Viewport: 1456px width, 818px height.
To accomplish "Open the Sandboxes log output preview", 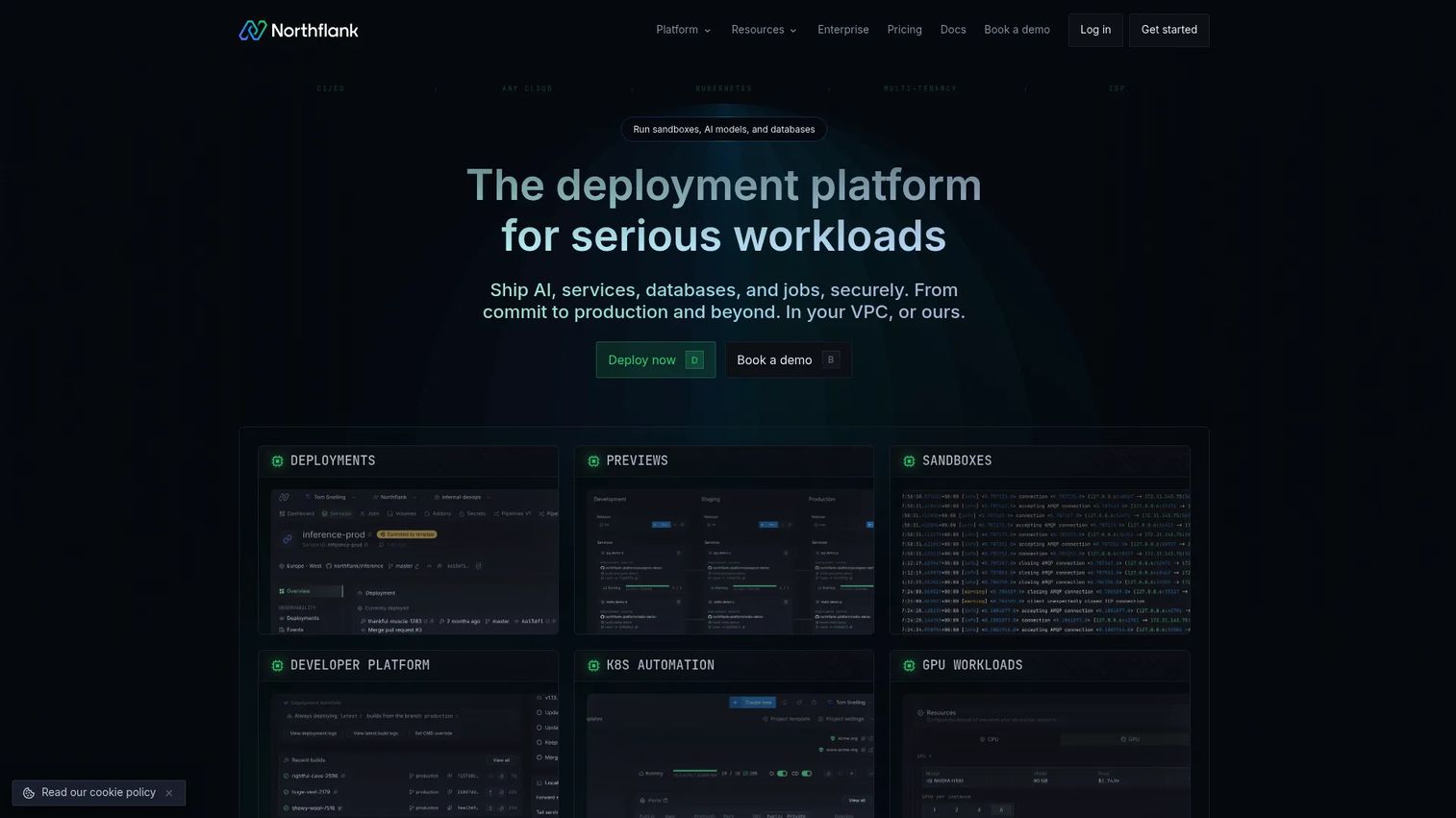I will (x=1045, y=561).
